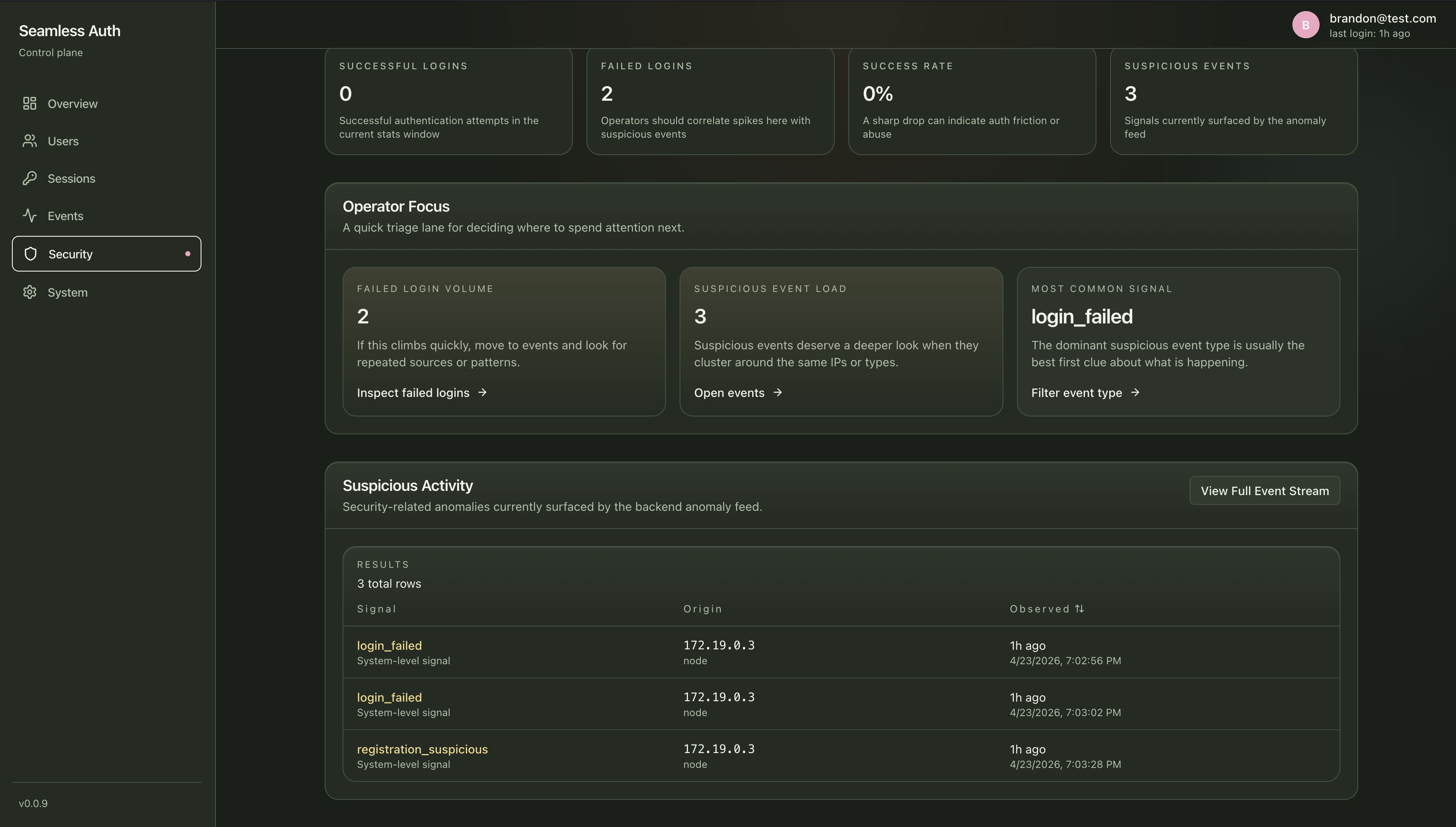Click the Control plane subtitle
This screenshot has width=1456, height=827.
tap(51, 52)
